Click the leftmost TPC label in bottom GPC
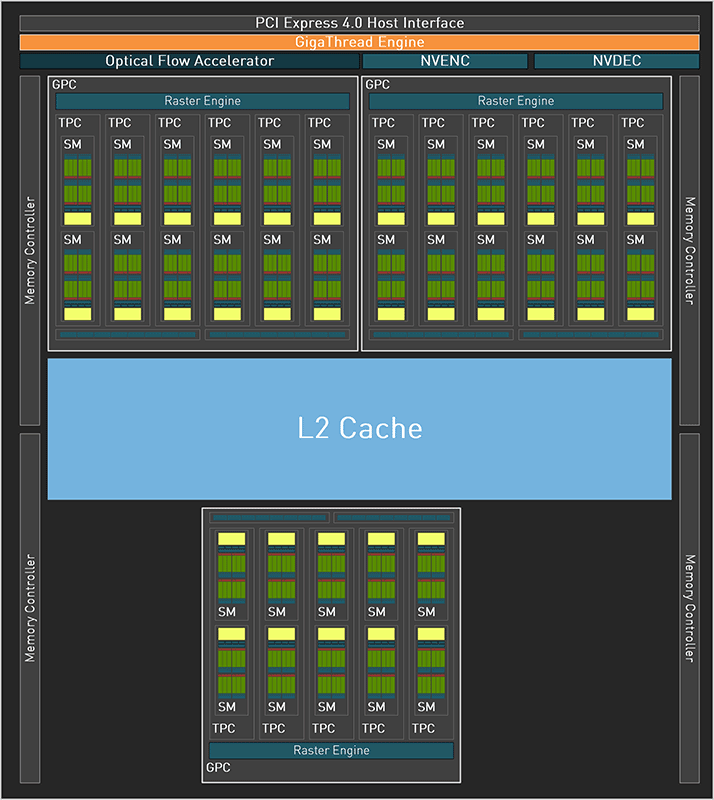This screenshot has width=714, height=800. coord(224,728)
